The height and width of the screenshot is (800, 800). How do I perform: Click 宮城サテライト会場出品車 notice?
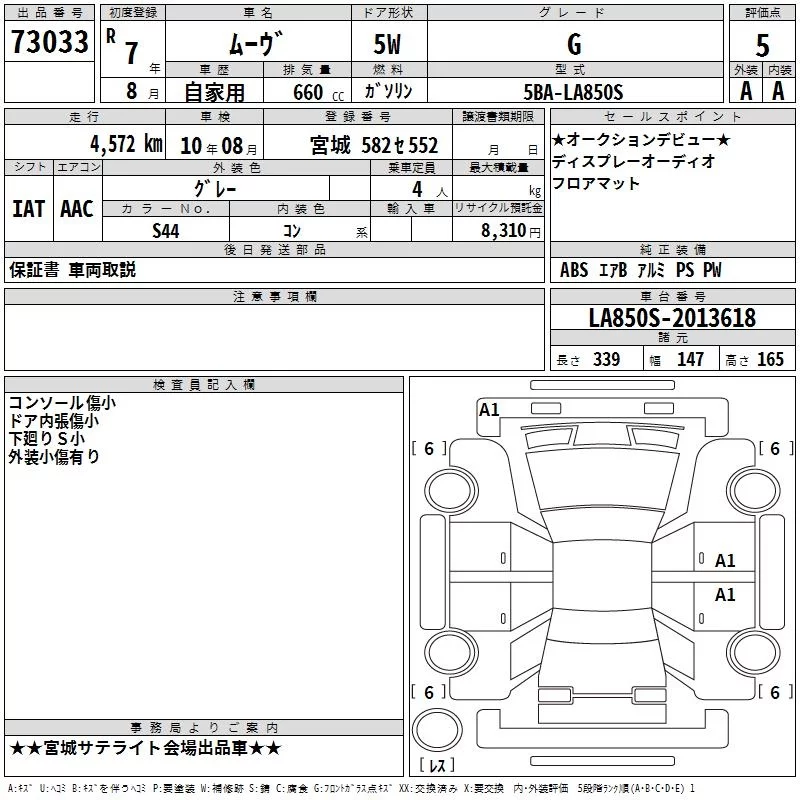tap(145, 748)
